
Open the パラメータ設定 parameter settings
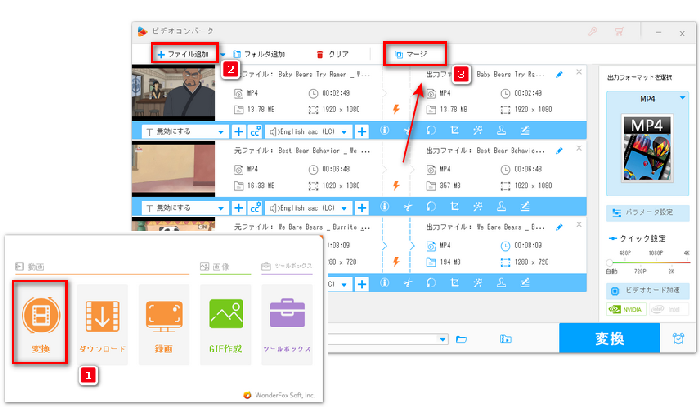[x=647, y=213]
